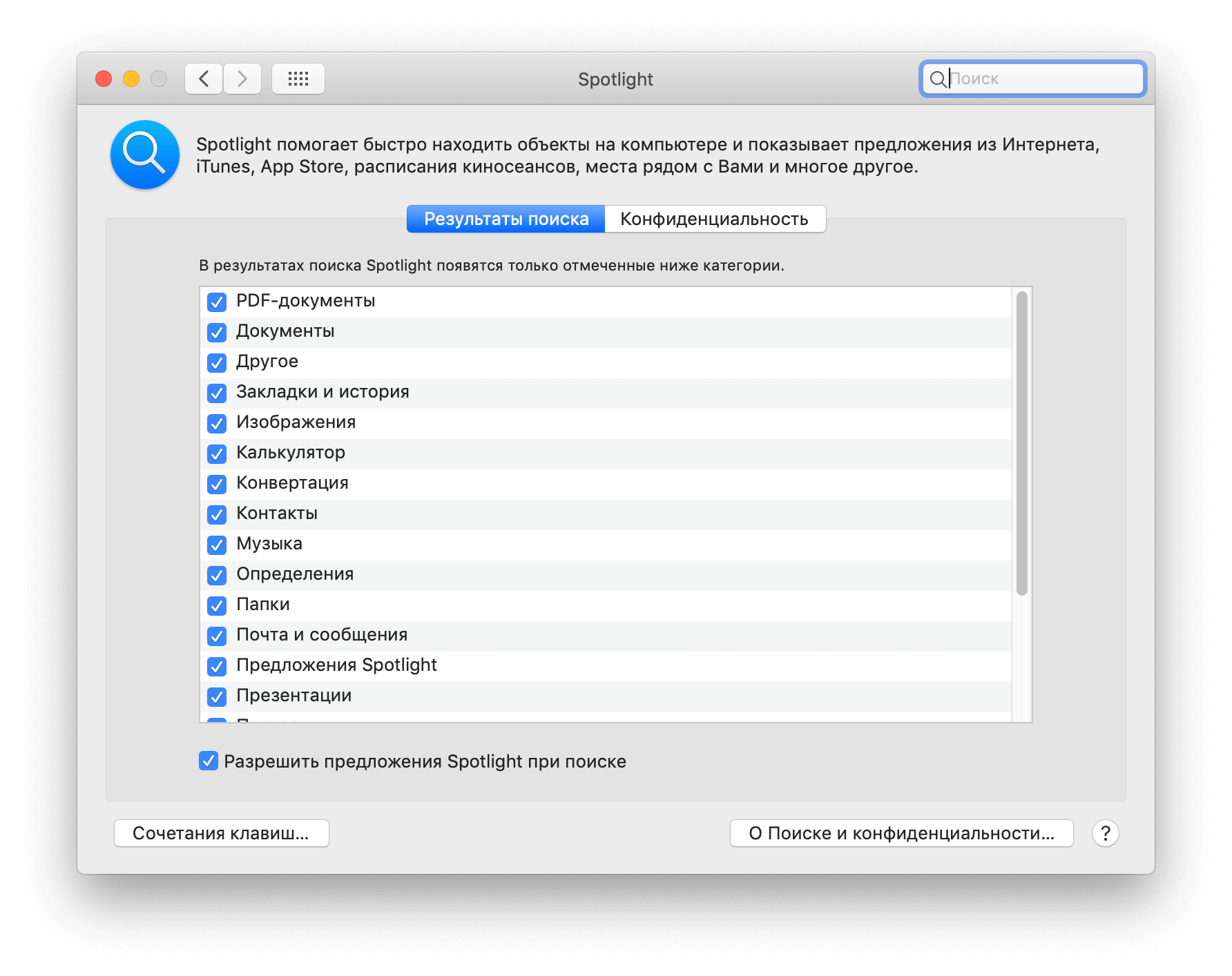Open help with the question mark button
The width and height of the screenshot is (1232, 976).
[1106, 833]
